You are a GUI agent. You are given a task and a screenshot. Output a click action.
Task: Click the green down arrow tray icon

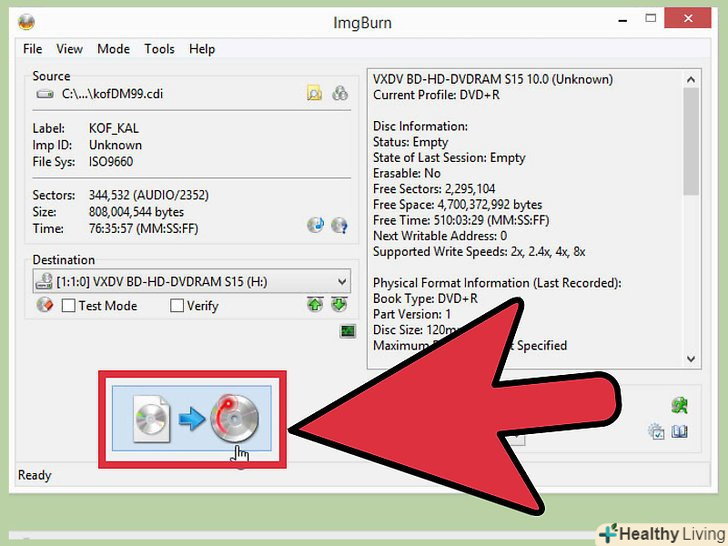pos(339,305)
